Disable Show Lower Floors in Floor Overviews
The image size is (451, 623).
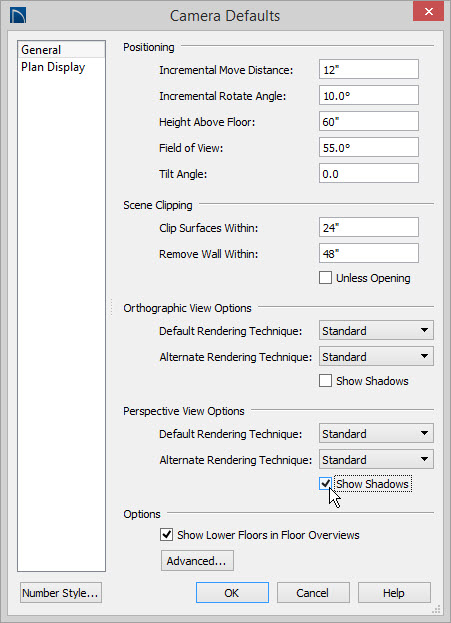point(166,535)
